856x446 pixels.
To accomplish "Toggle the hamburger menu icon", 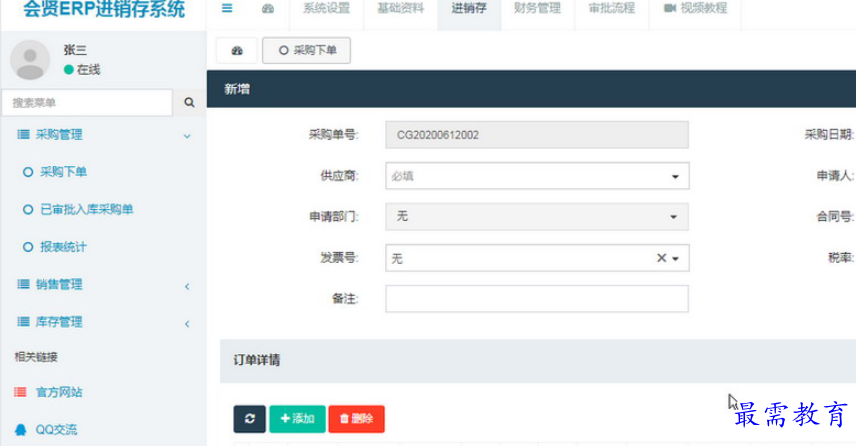I will tap(227, 8).
